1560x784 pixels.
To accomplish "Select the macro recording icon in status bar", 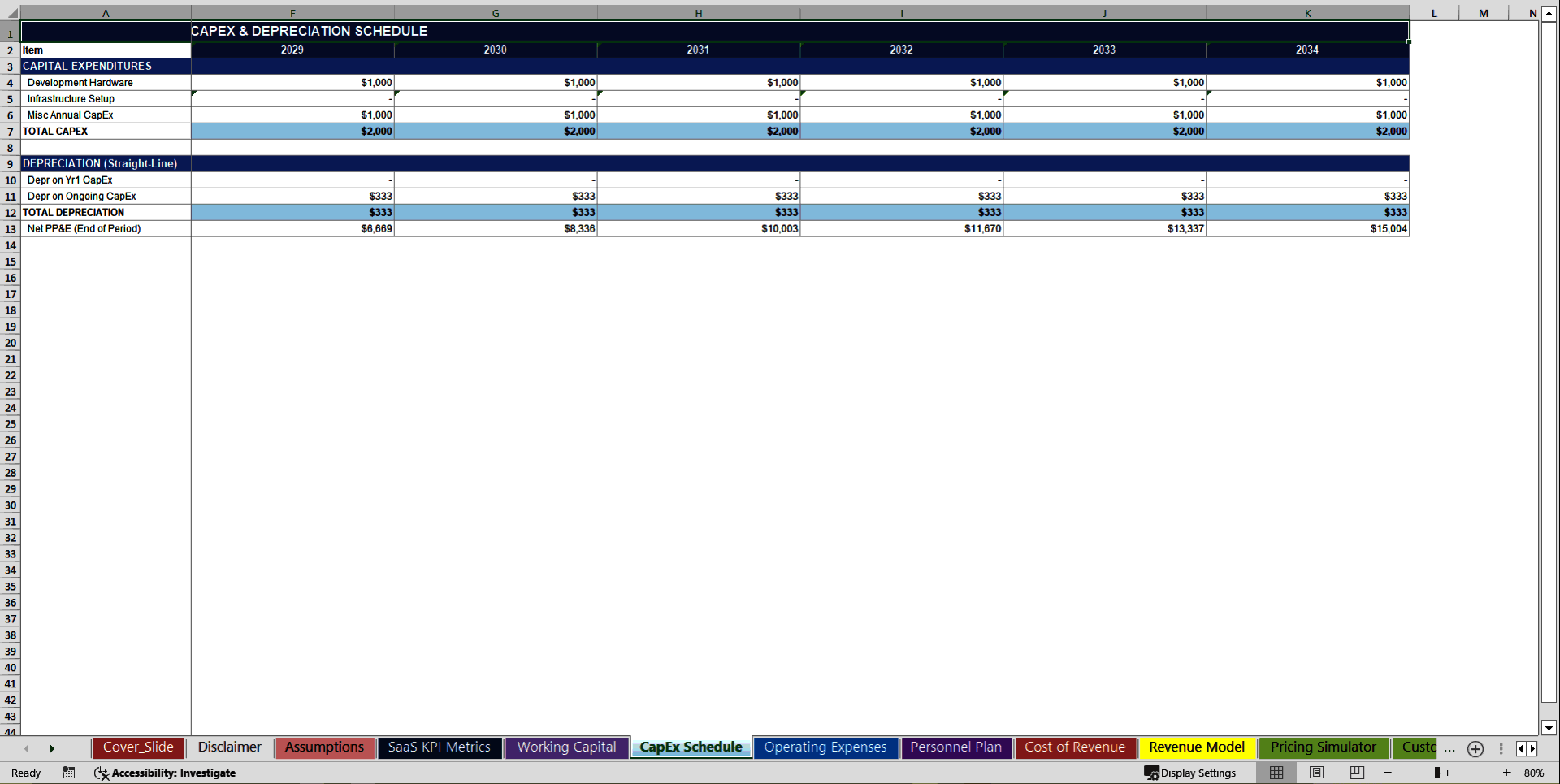I will (69, 773).
